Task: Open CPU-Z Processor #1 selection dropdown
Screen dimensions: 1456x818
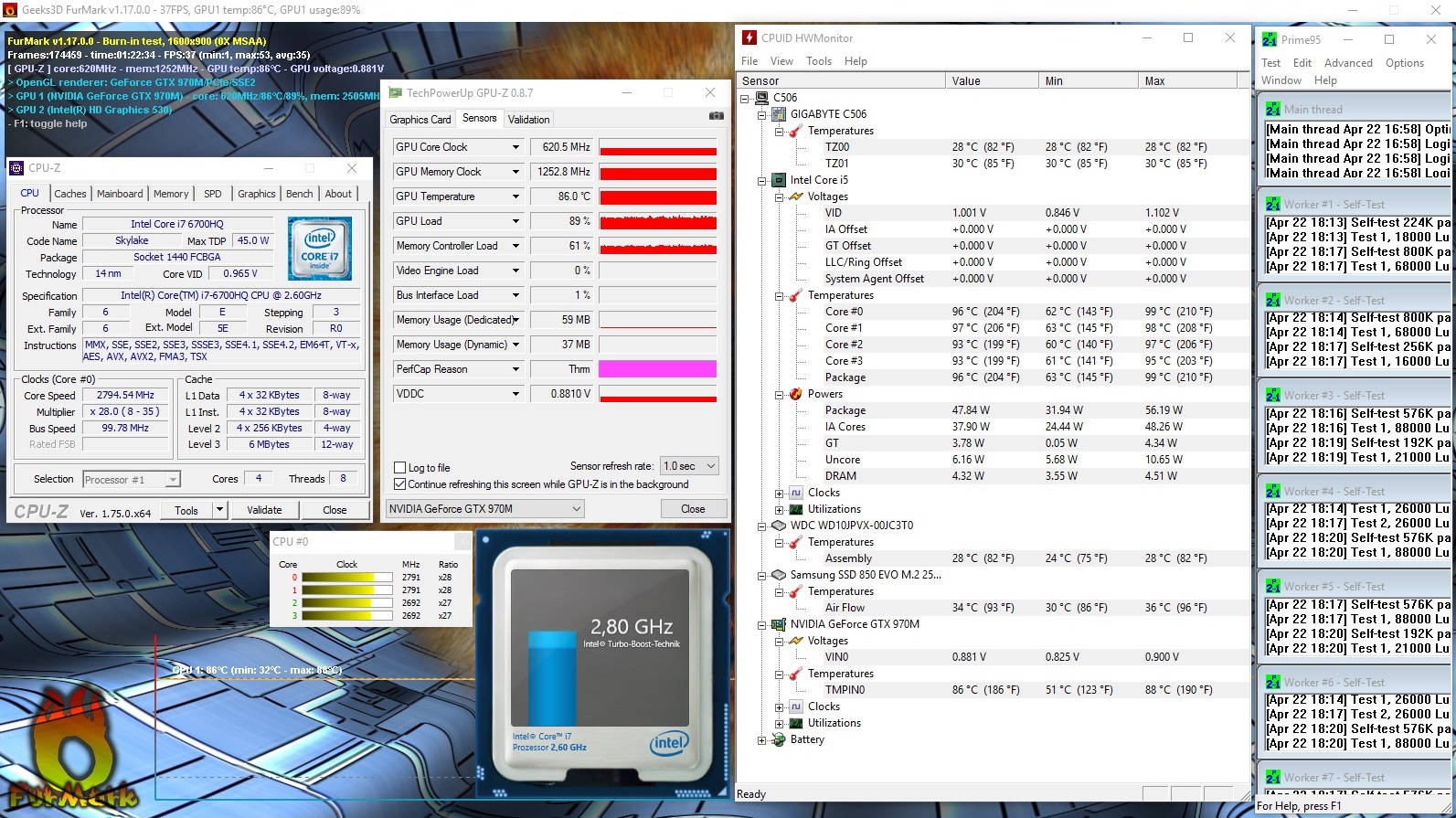Action: 132,479
